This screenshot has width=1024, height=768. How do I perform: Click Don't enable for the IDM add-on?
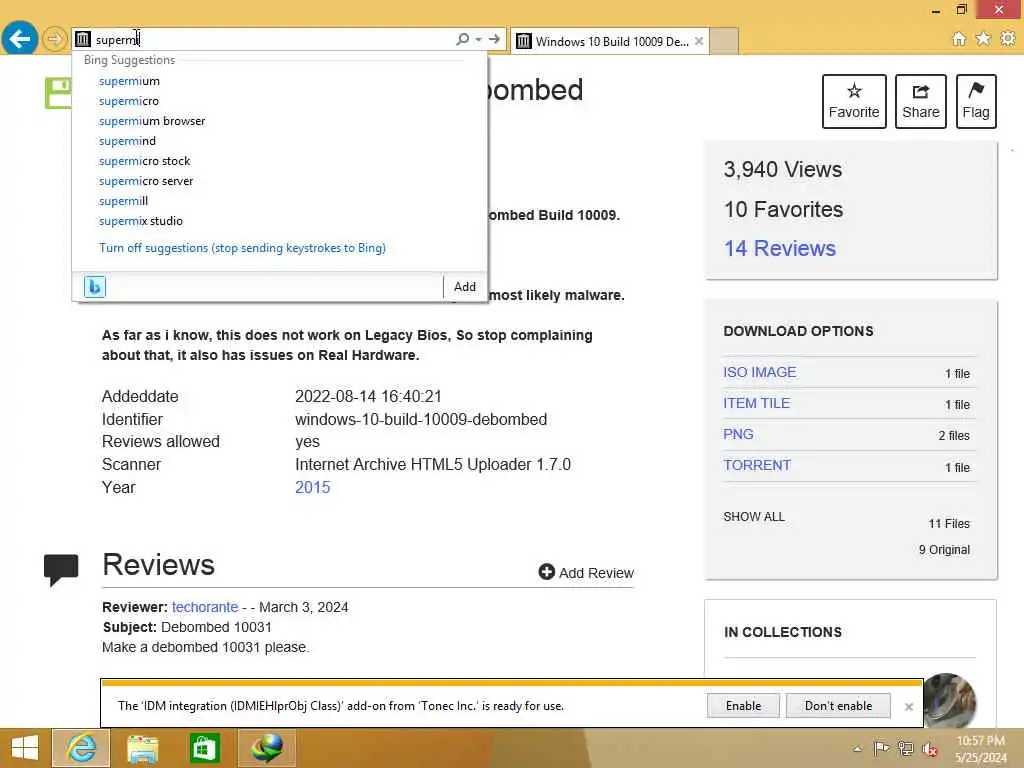tap(839, 706)
